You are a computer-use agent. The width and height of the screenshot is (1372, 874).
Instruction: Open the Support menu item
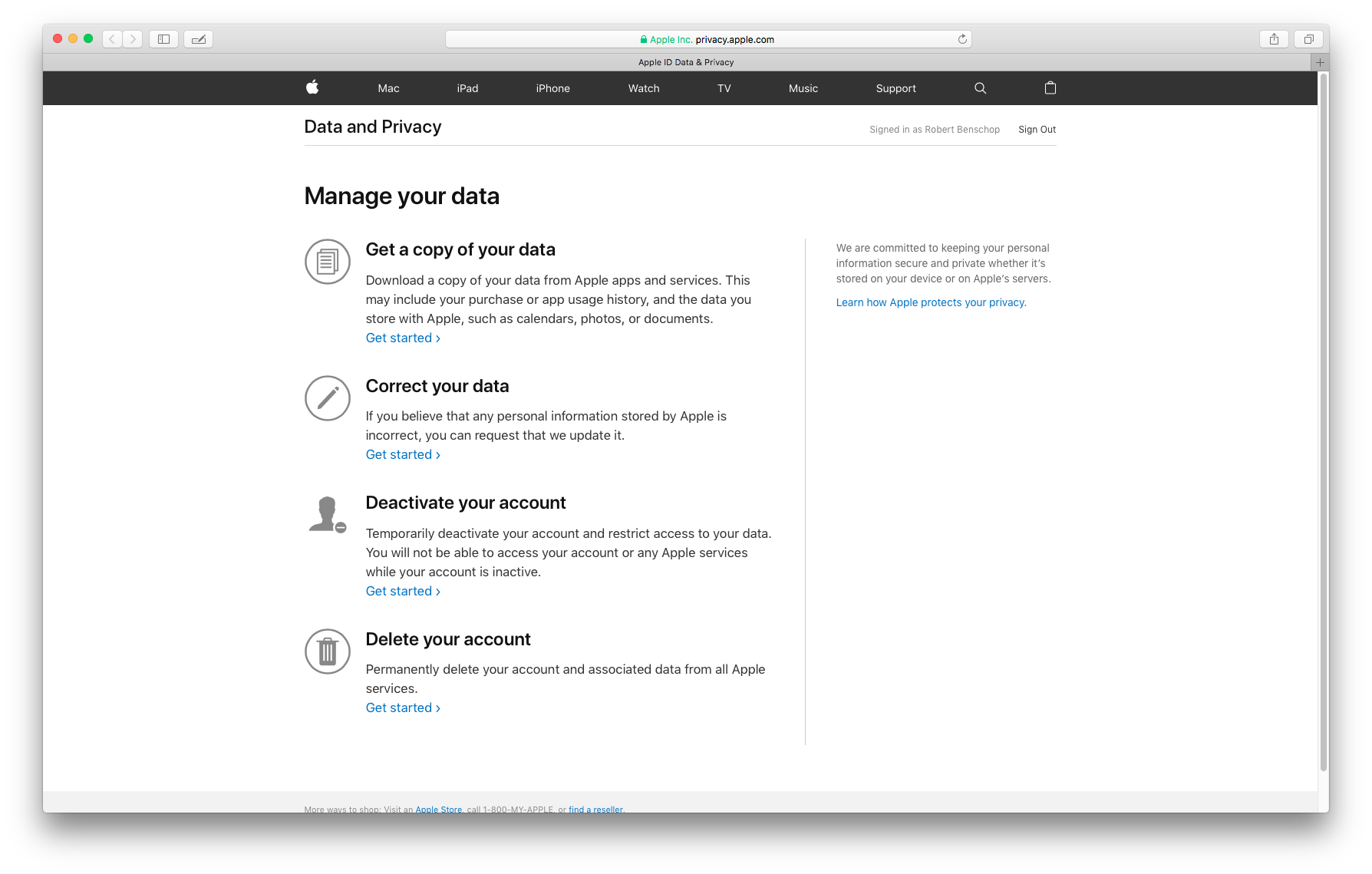click(895, 88)
